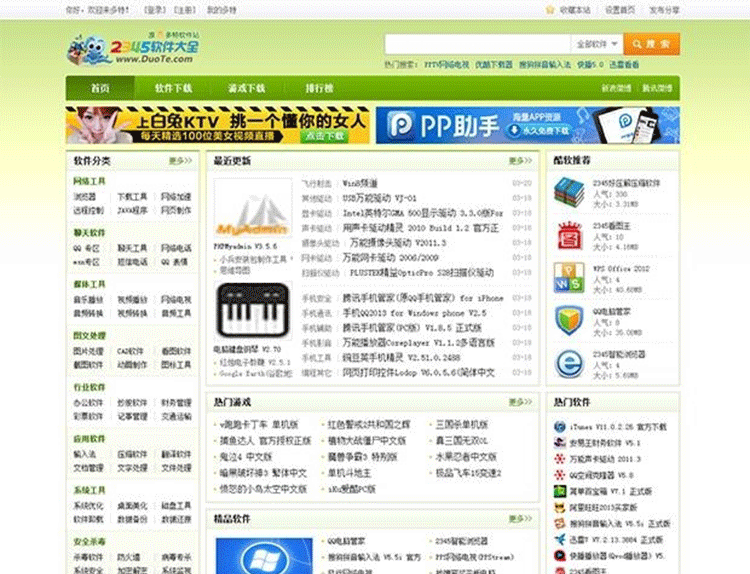750x574 pixels.
Task: Click the magnifier icon on the search button
Action: pyautogui.click(x=637, y=44)
